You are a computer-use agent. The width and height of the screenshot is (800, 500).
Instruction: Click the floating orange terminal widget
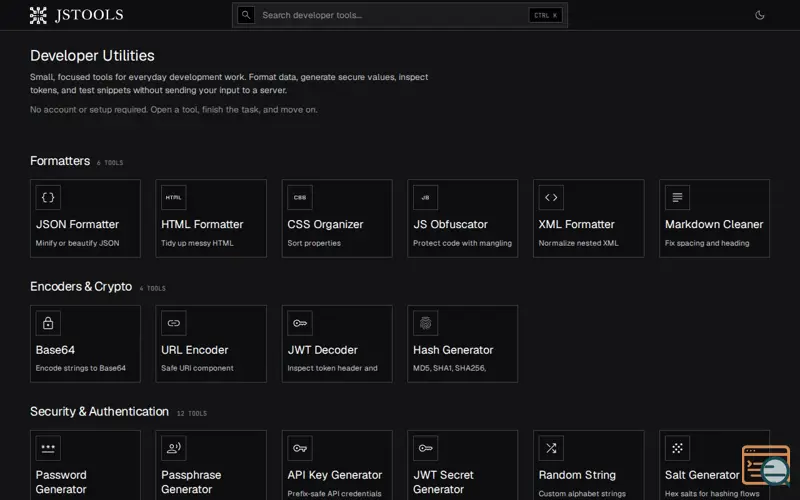point(766,465)
